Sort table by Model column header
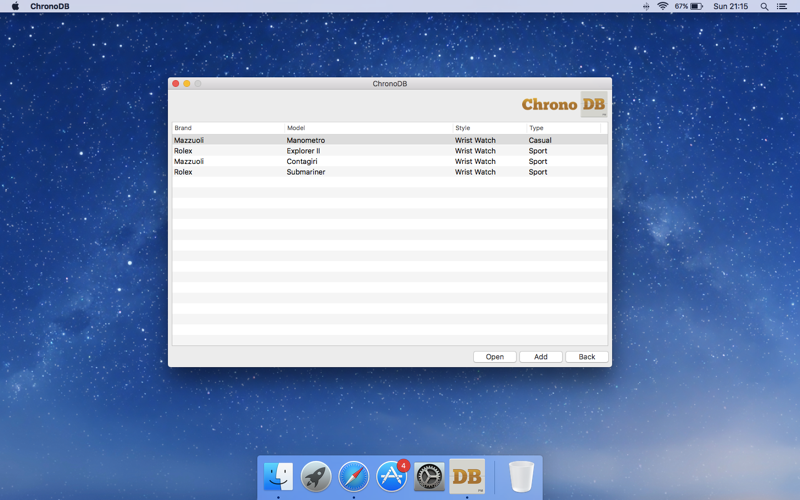 pos(369,128)
